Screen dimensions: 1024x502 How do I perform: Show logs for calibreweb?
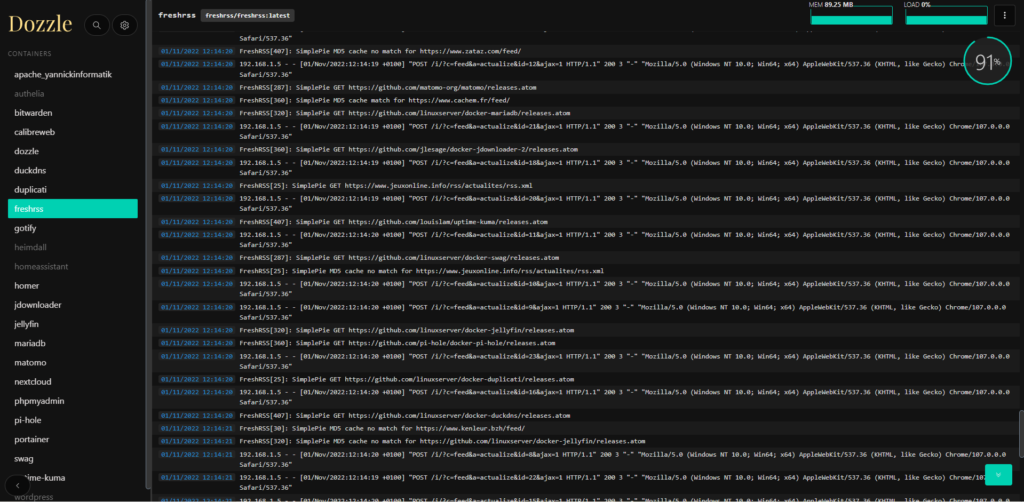point(35,132)
